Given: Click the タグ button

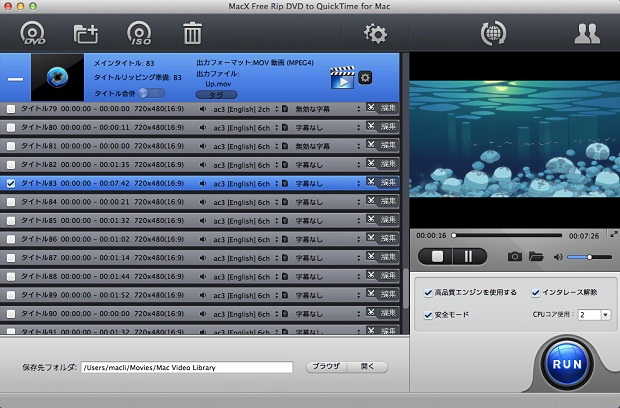Looking at the screenshot, I should coord(216,95).
